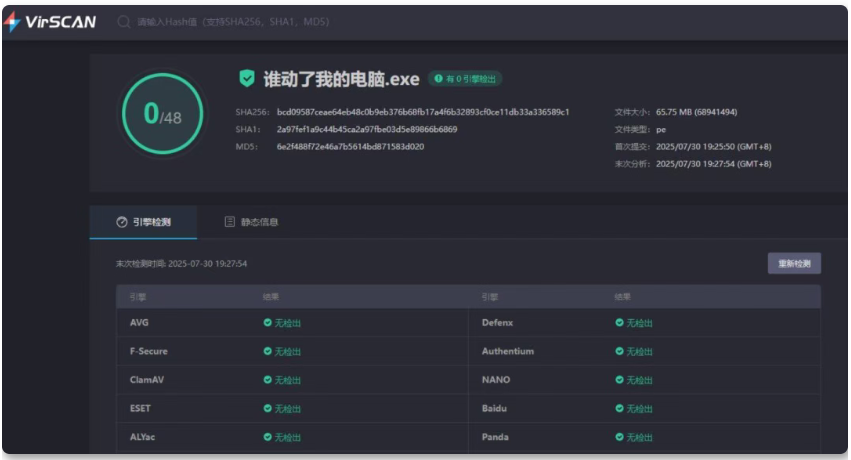Click the green check icon in the ALYac row

click(268, 437)
